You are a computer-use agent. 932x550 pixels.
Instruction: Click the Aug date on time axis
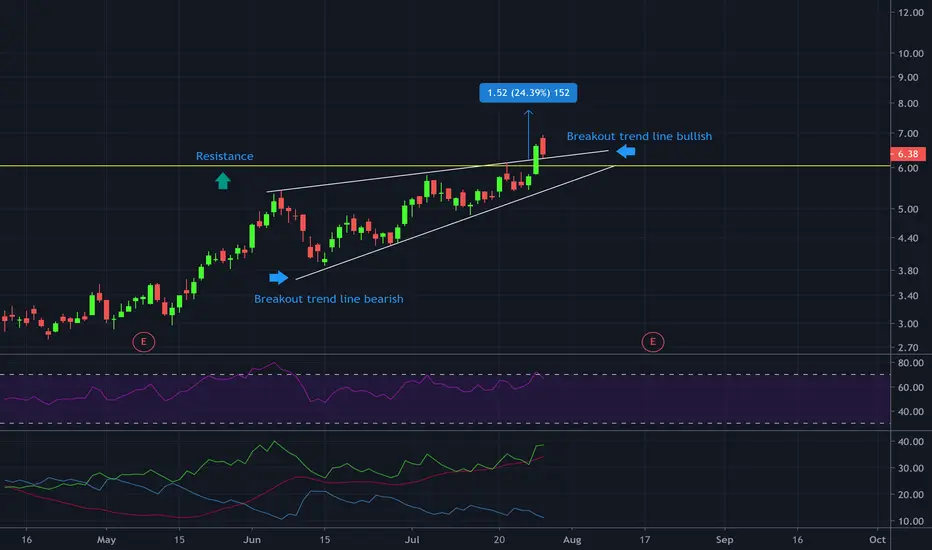click(572, 540)
